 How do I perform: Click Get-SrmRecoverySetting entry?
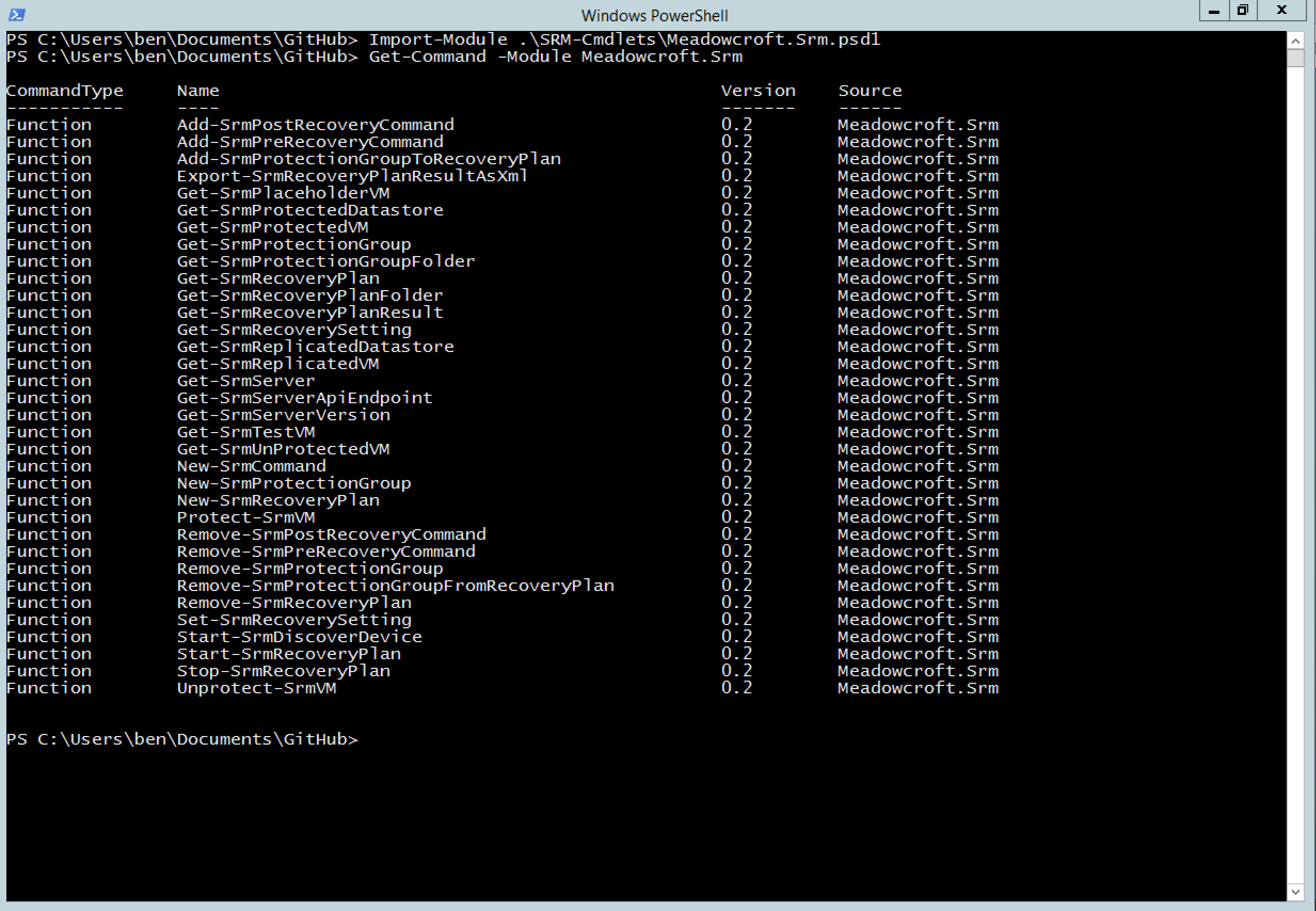click(294, 330)
